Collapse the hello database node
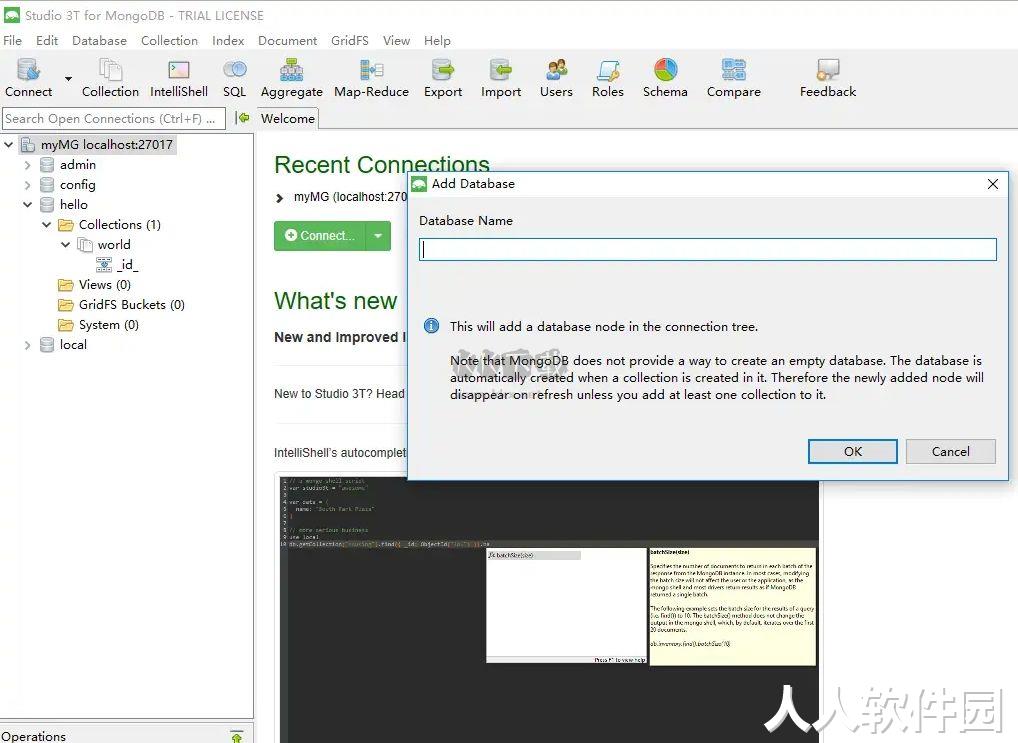The height and width of the screenshot is (743, 1018). (27, 205)
